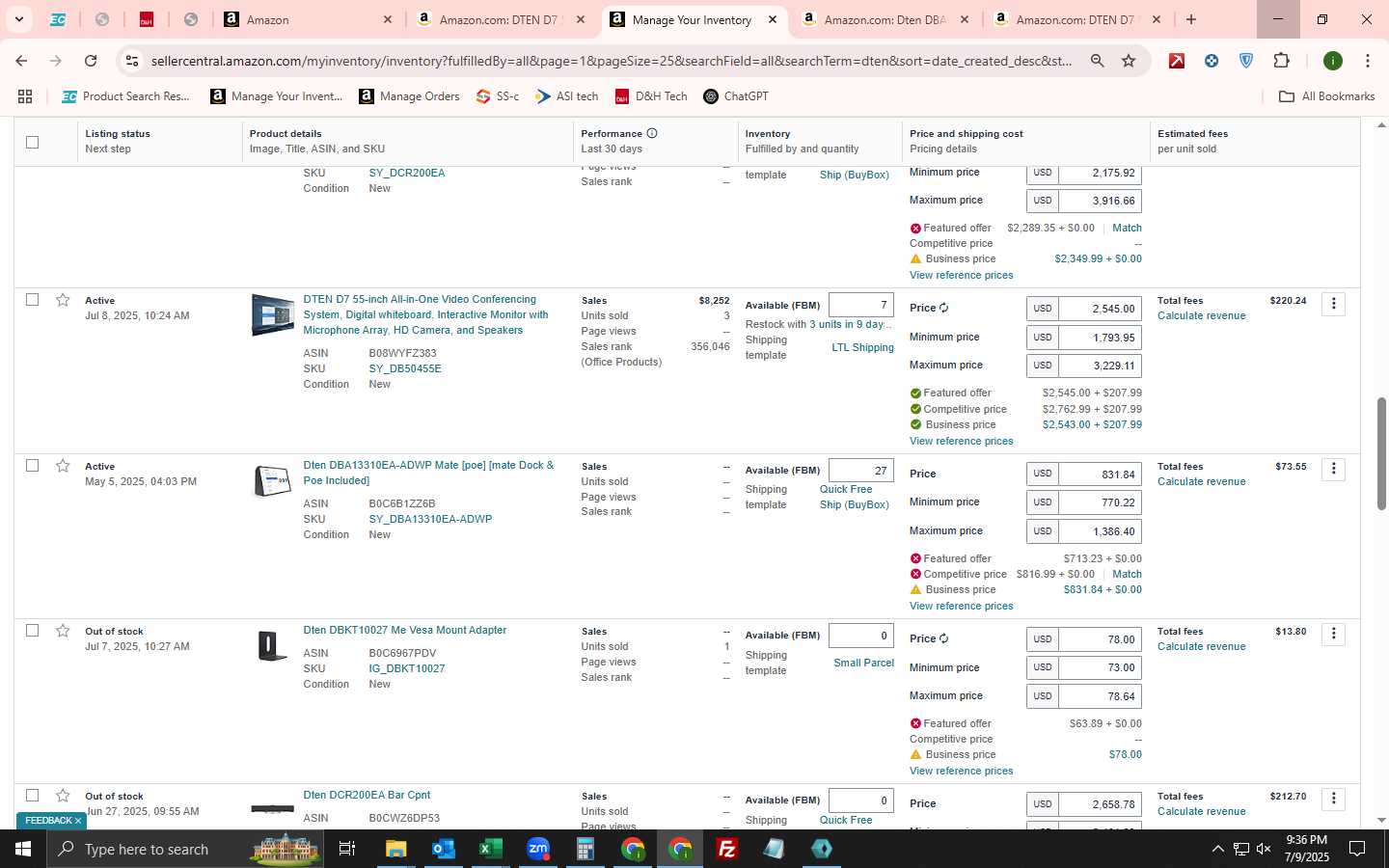Tick the select-all checkbox in header
This screenshot has width=1389, height=868.
click(32, 142)
